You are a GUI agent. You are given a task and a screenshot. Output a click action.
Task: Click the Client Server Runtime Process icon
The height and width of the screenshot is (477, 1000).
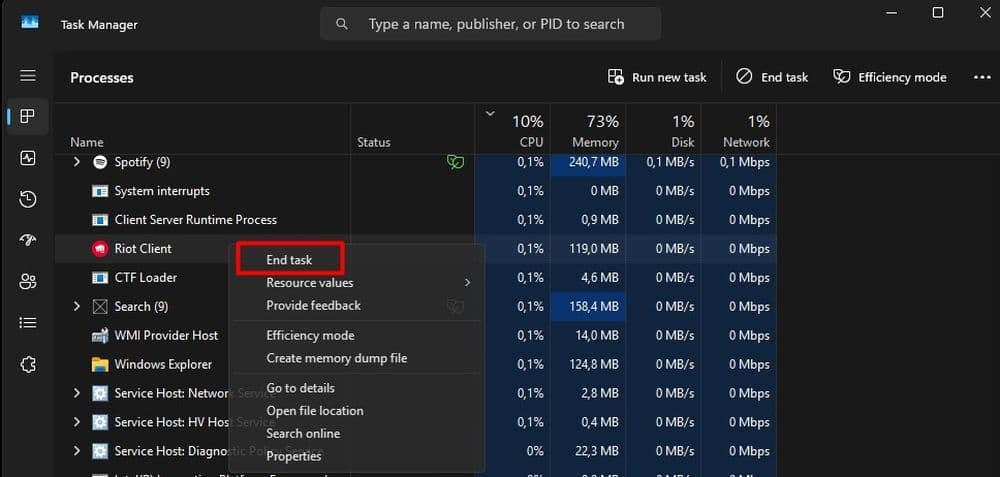tap(99, 220)
